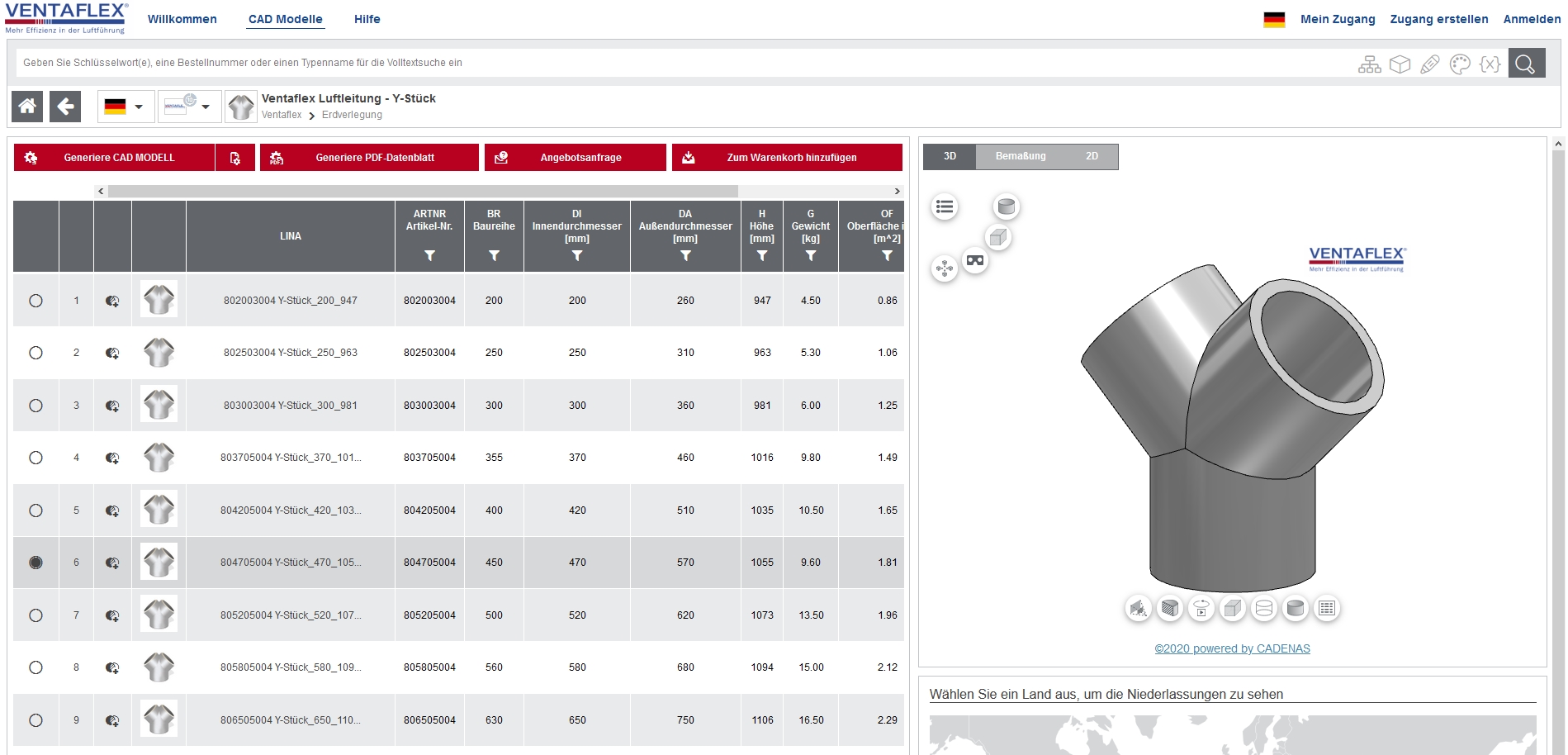The image size is (1568, 755).
Task: Click the configure icon in row 1
Action: tap(112, 301)
